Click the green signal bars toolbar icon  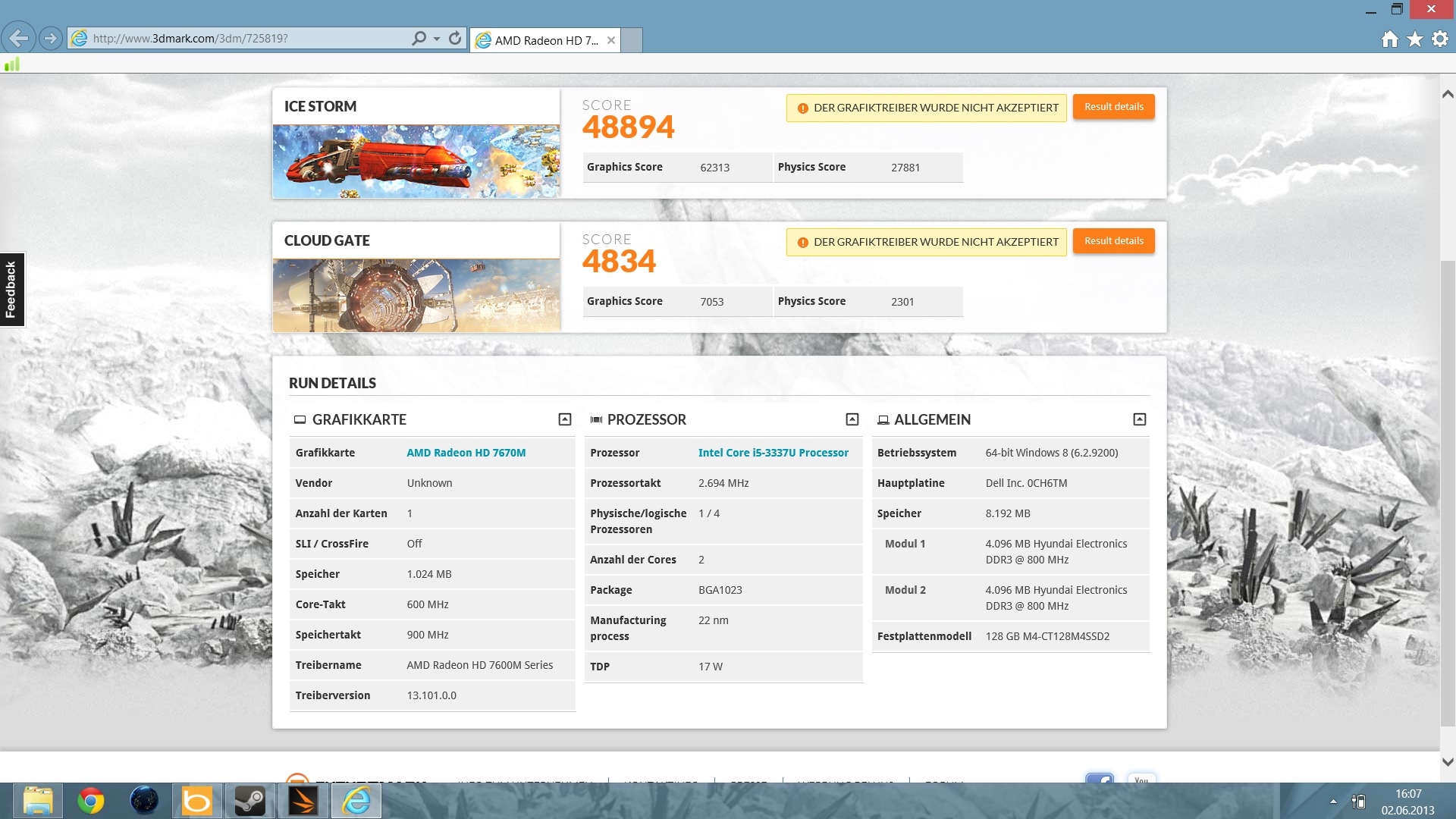coord(12,64)
